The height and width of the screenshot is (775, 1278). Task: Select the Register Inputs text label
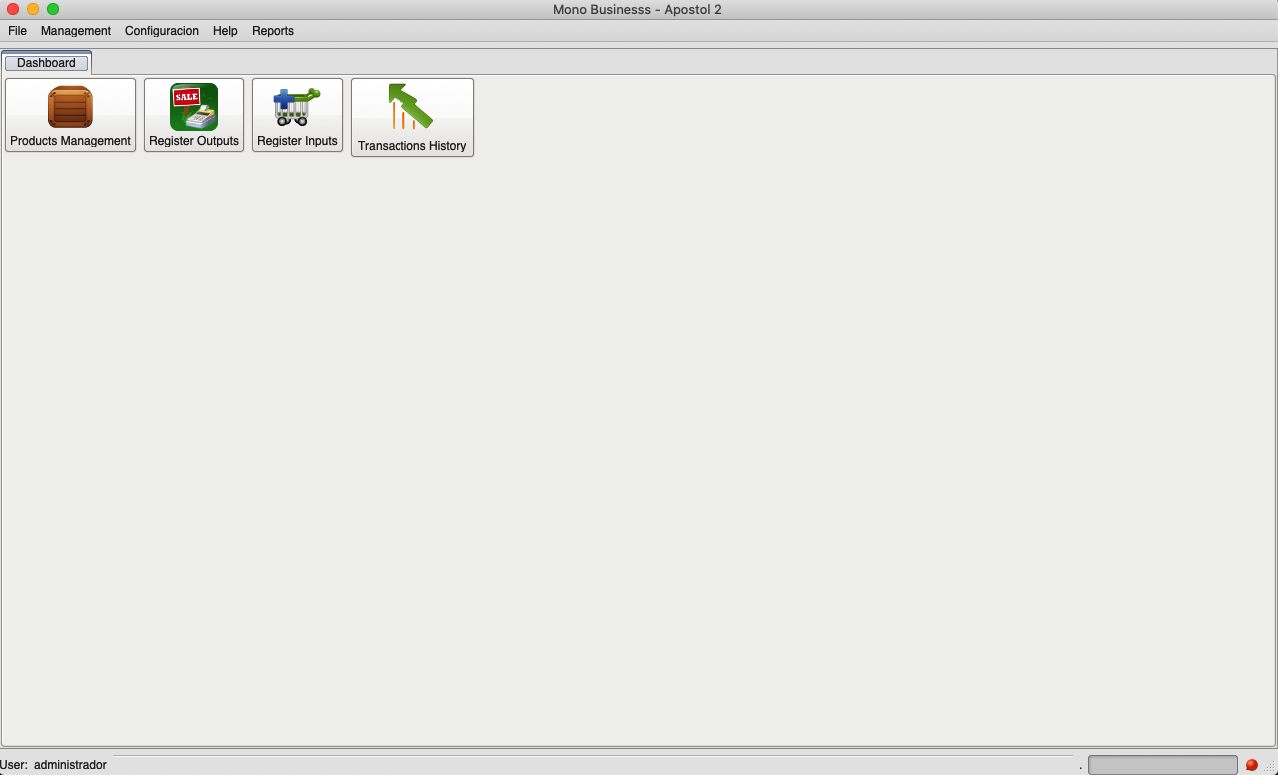click(x=297, y=141)
